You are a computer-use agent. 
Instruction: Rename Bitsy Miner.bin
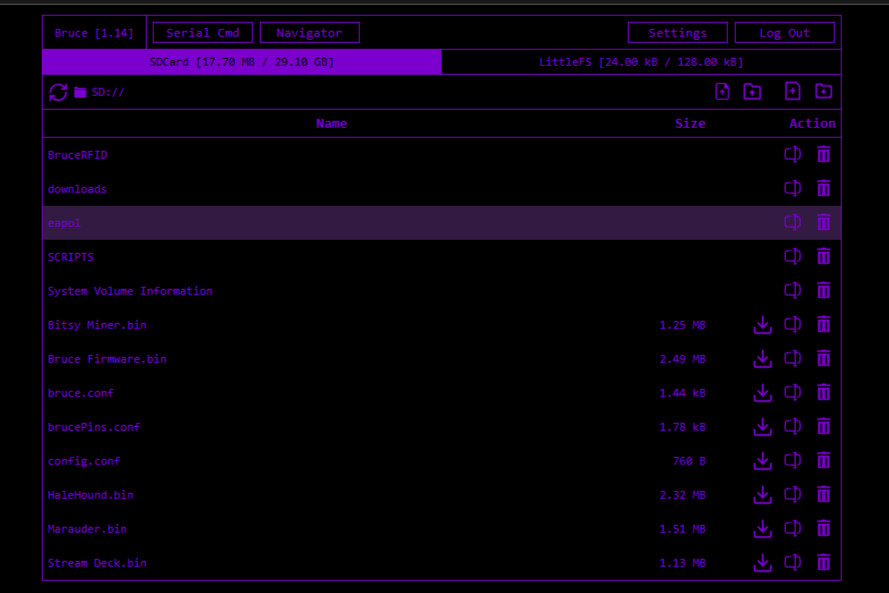(793, 324)
